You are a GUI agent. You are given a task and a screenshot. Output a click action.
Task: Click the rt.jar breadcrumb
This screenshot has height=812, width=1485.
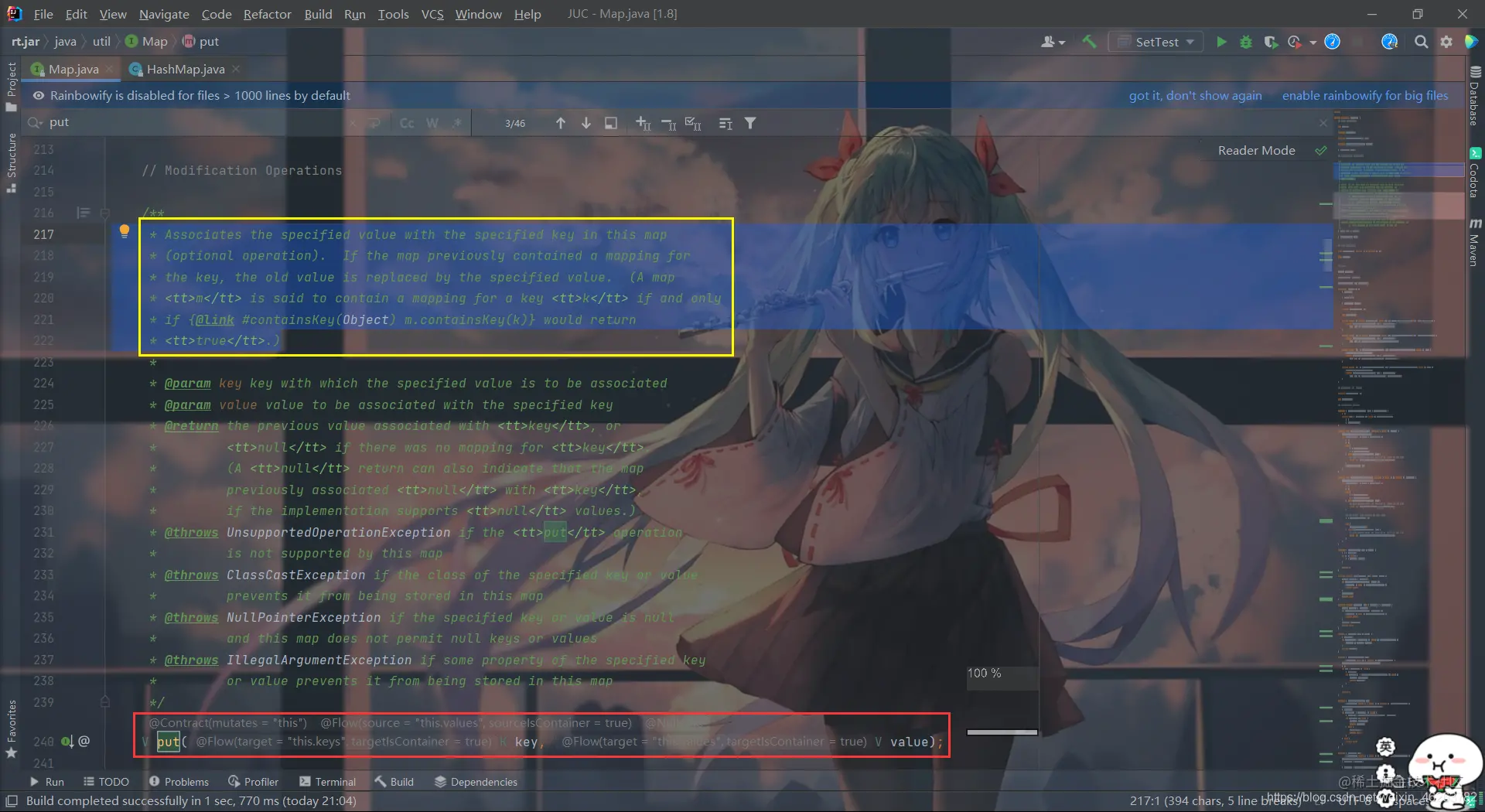pos(26,41)
